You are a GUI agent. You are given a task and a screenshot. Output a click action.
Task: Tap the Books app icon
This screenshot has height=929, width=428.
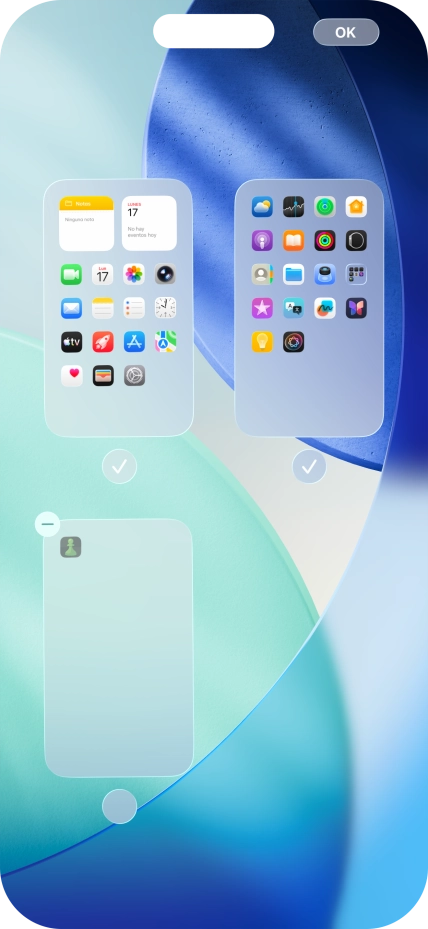pos(293,241)
